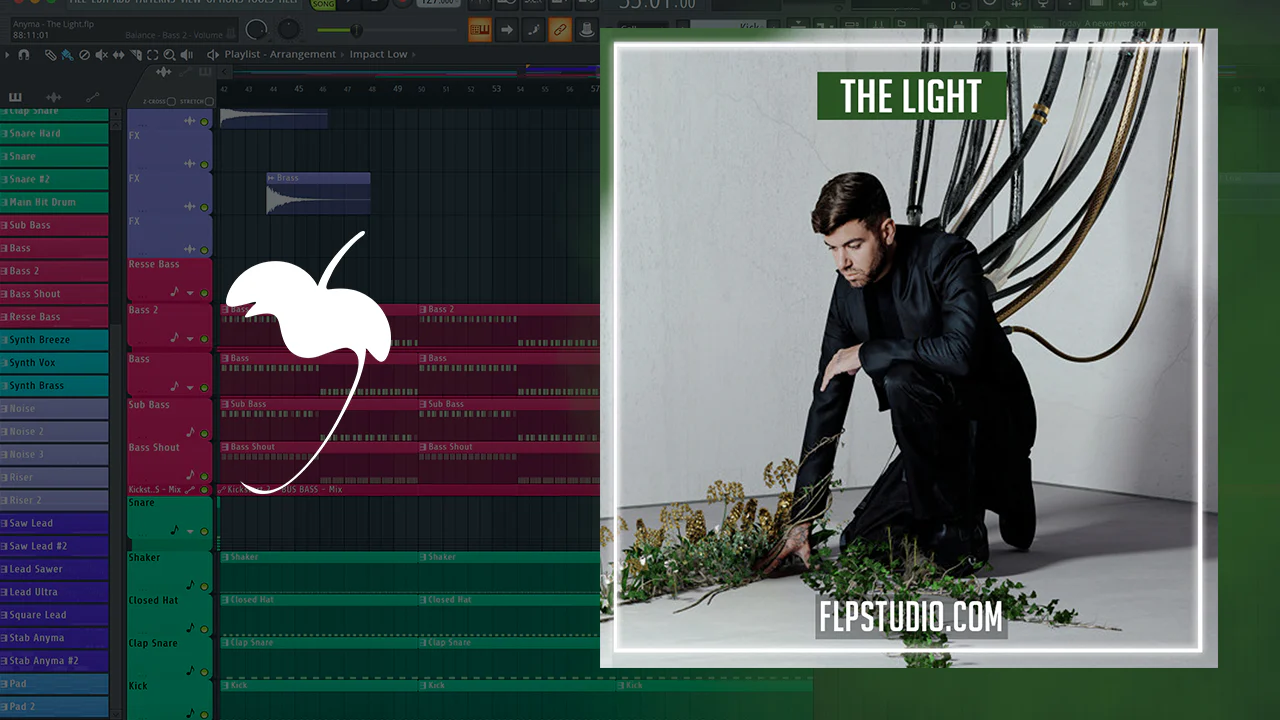Select Square Lead in the picker list
Screen dimensions: 1280x720
point(54,615)
